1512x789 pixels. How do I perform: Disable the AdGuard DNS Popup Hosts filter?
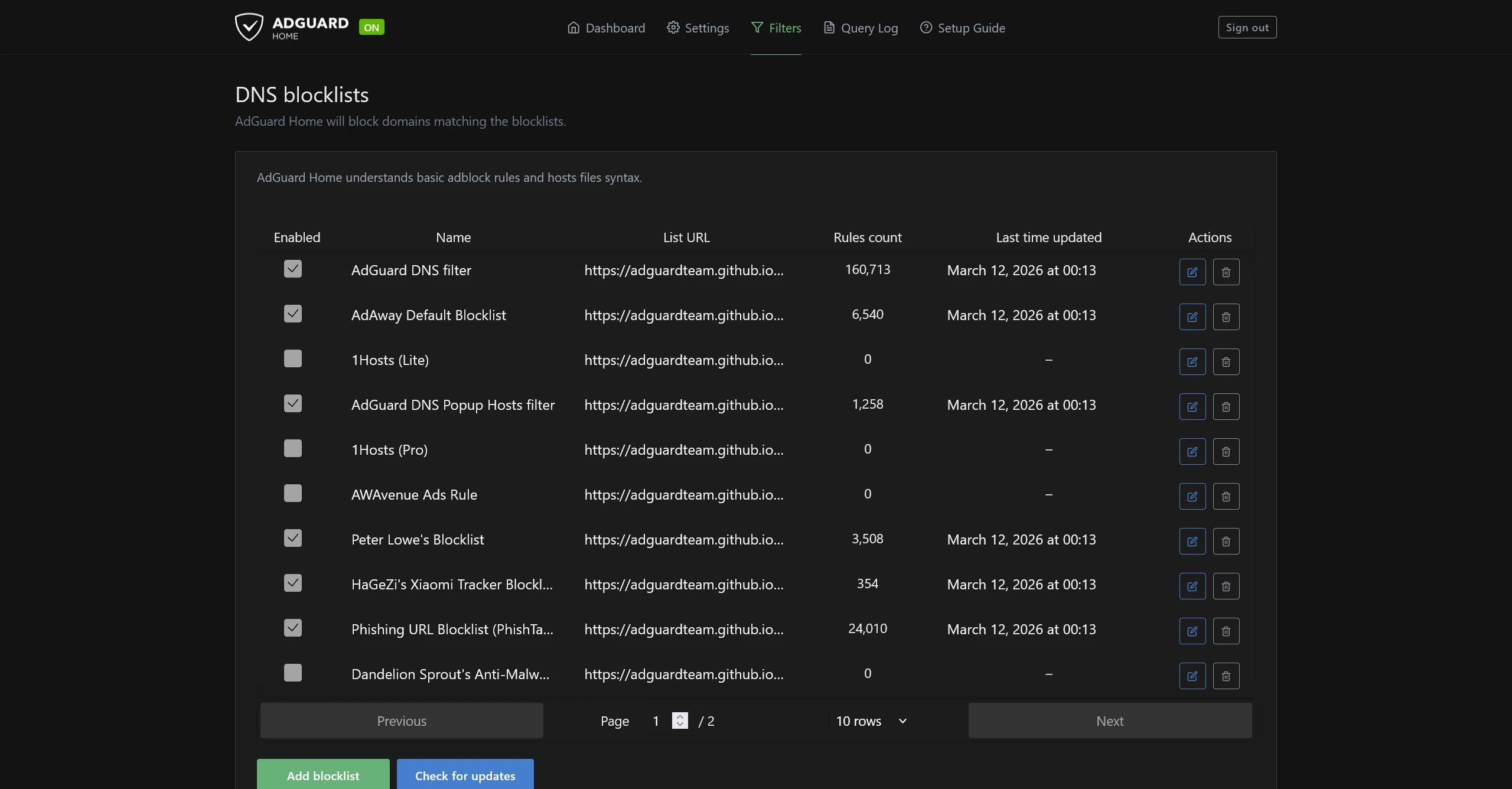[x=293, y=403]
